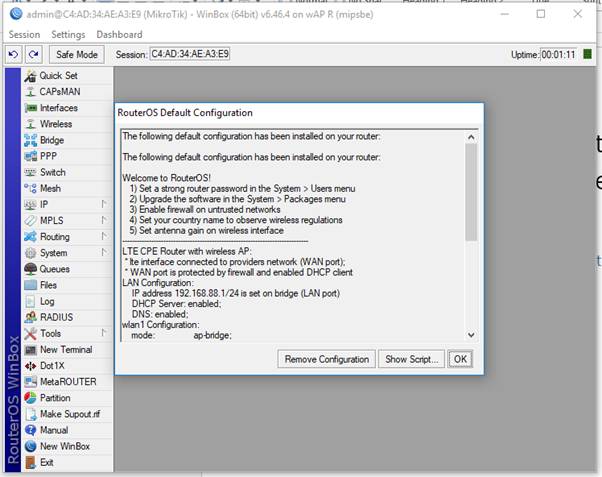The image size is (602, 477).
Task: Open the Mesh menu icon
Action: pos(30,189)
